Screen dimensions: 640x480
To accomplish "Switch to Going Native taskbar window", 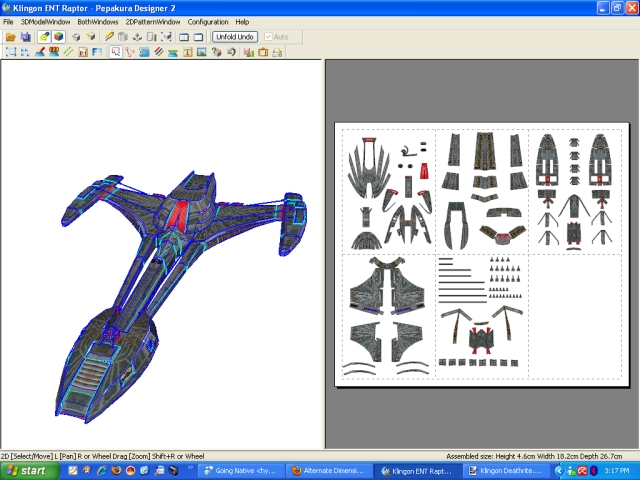I will point(240,471).
